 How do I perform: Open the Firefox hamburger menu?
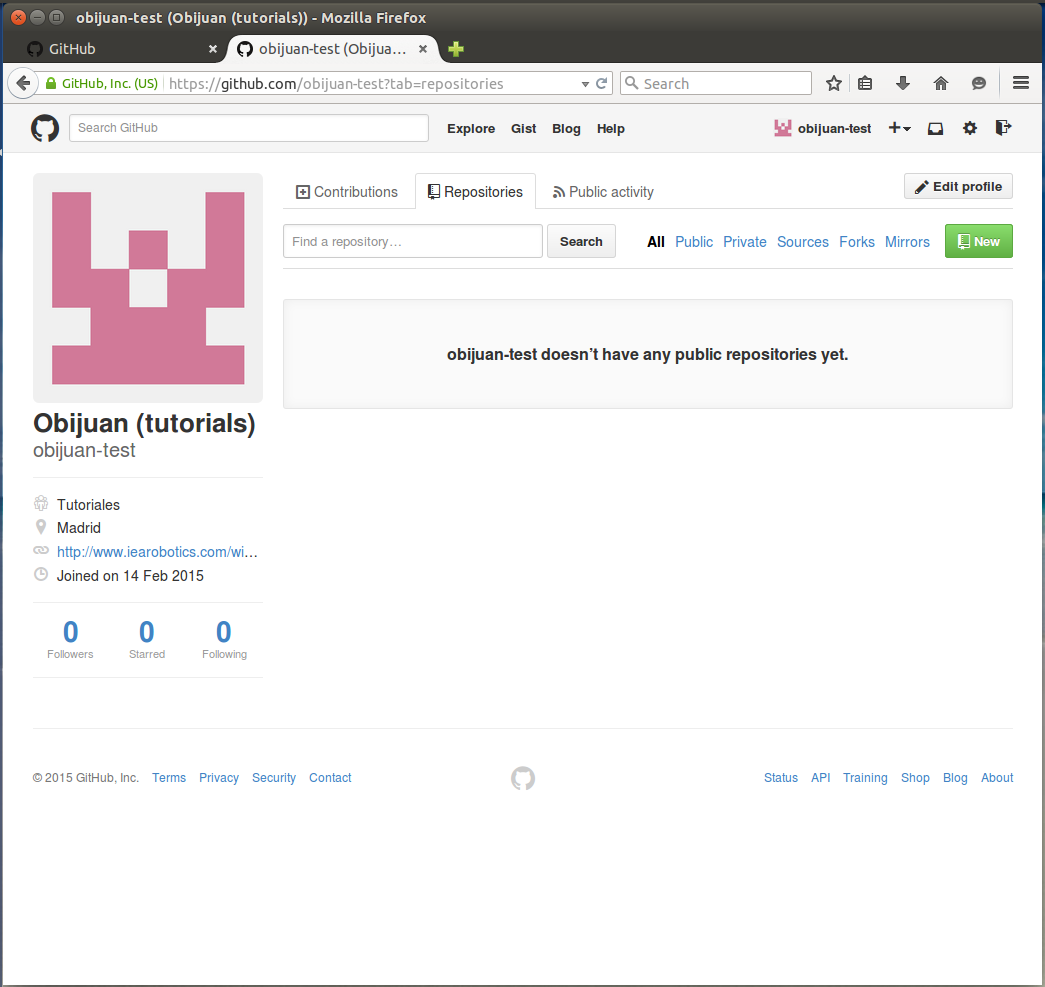pos(1020,84)
